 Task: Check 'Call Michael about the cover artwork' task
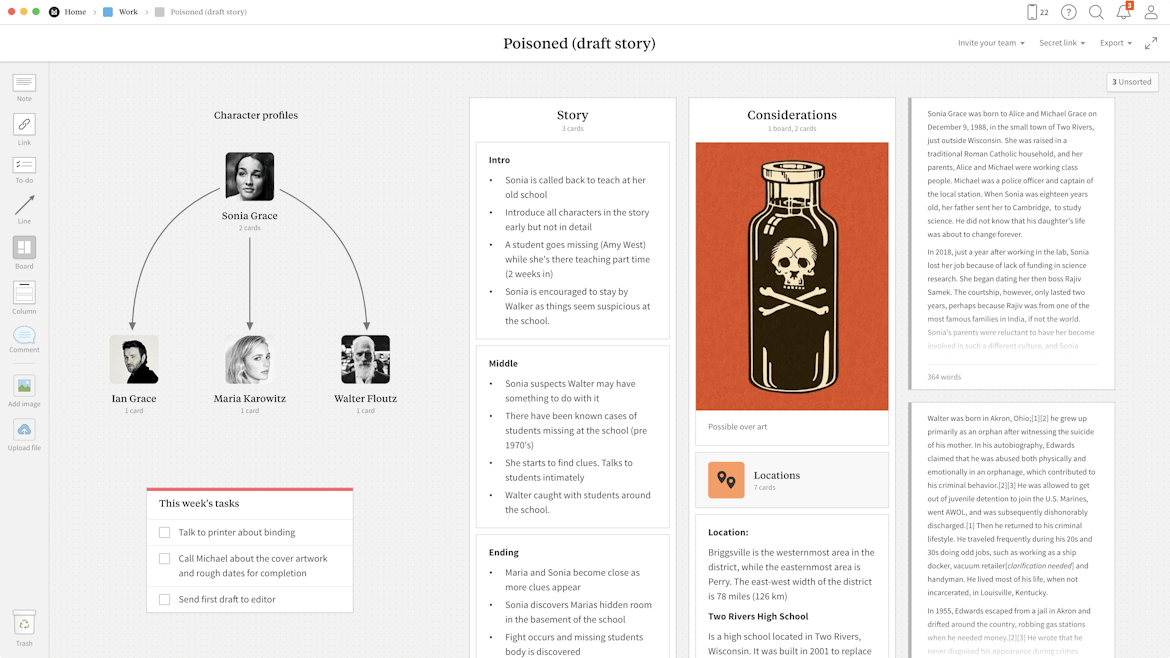(x=165, y=559)
